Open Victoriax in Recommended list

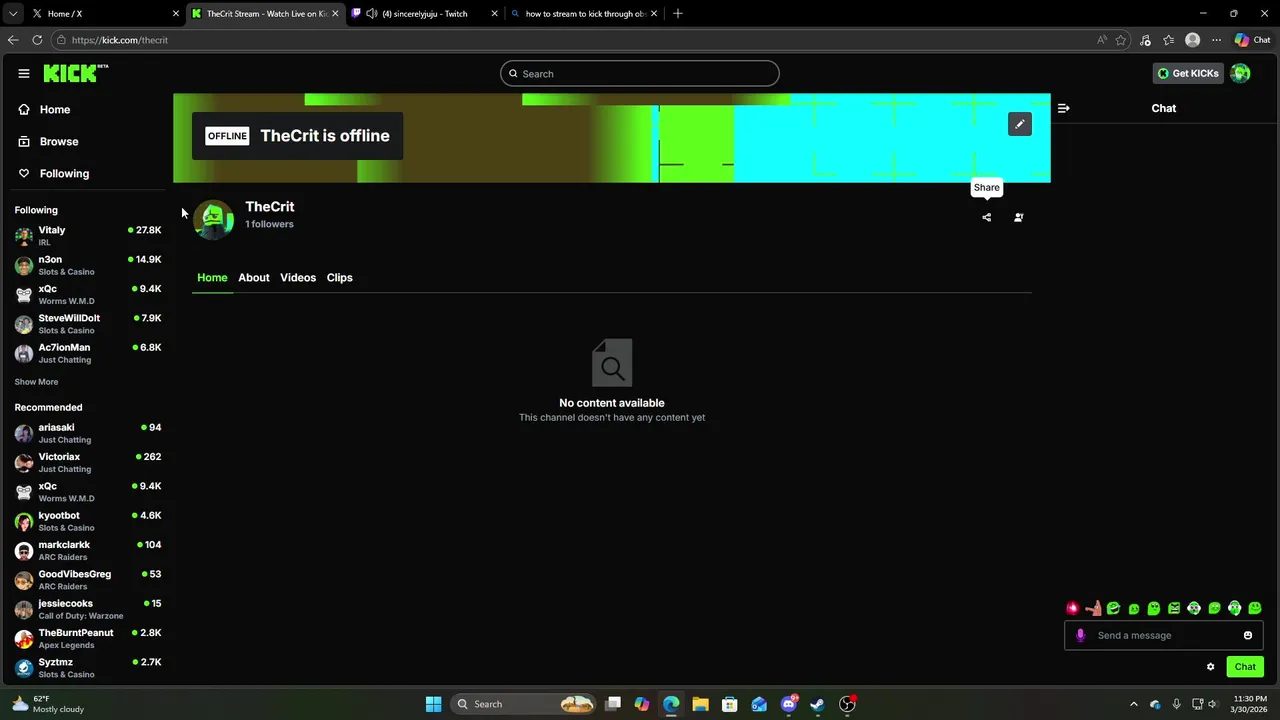click(88, 462)
